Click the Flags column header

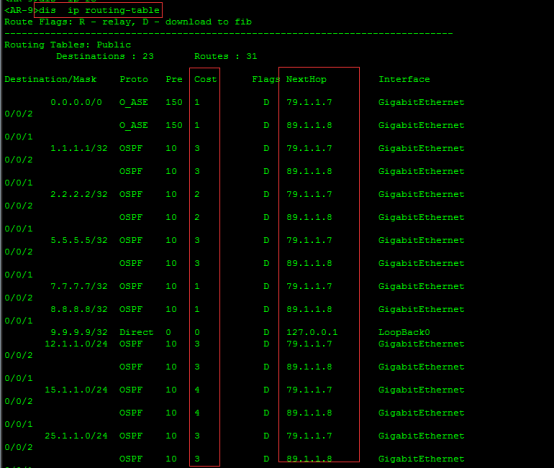tap(266, 80)
